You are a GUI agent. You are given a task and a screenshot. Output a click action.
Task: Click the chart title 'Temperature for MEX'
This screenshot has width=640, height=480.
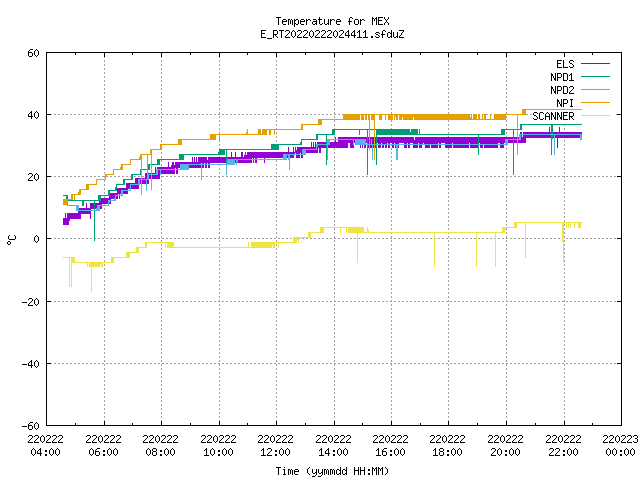(x=332, y=21)
